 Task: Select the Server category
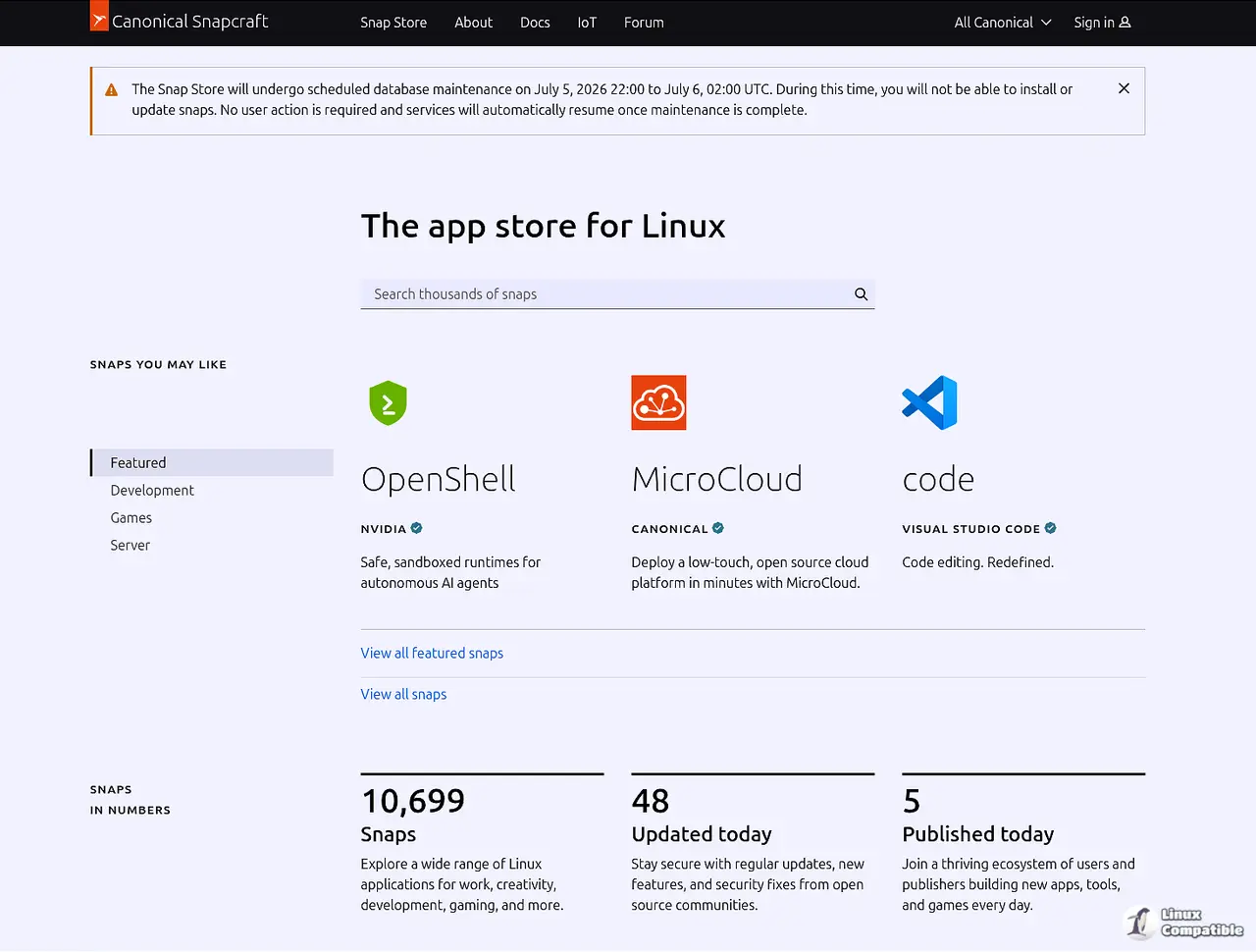[x=131, y=546]
